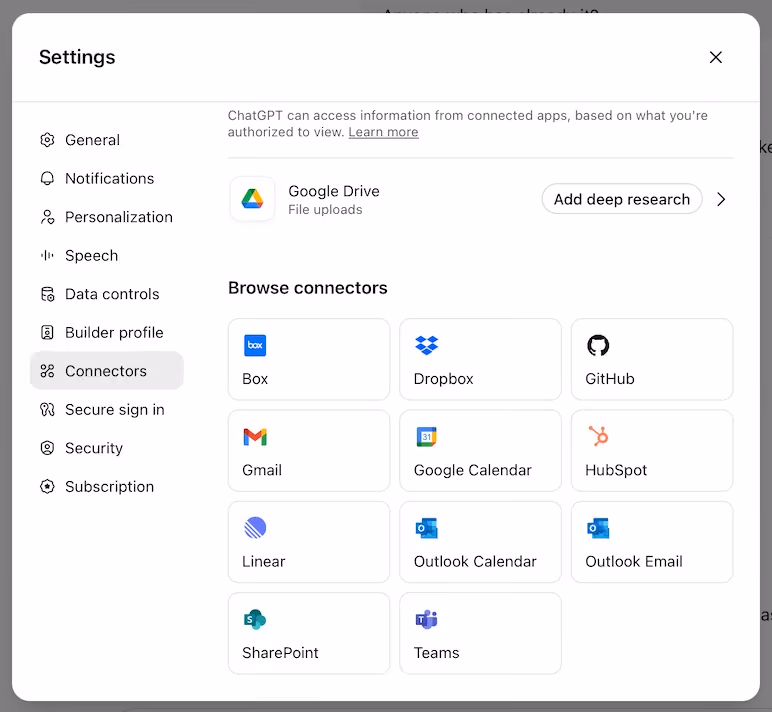Click the Speech waveform icon

[x=47, y=256]
